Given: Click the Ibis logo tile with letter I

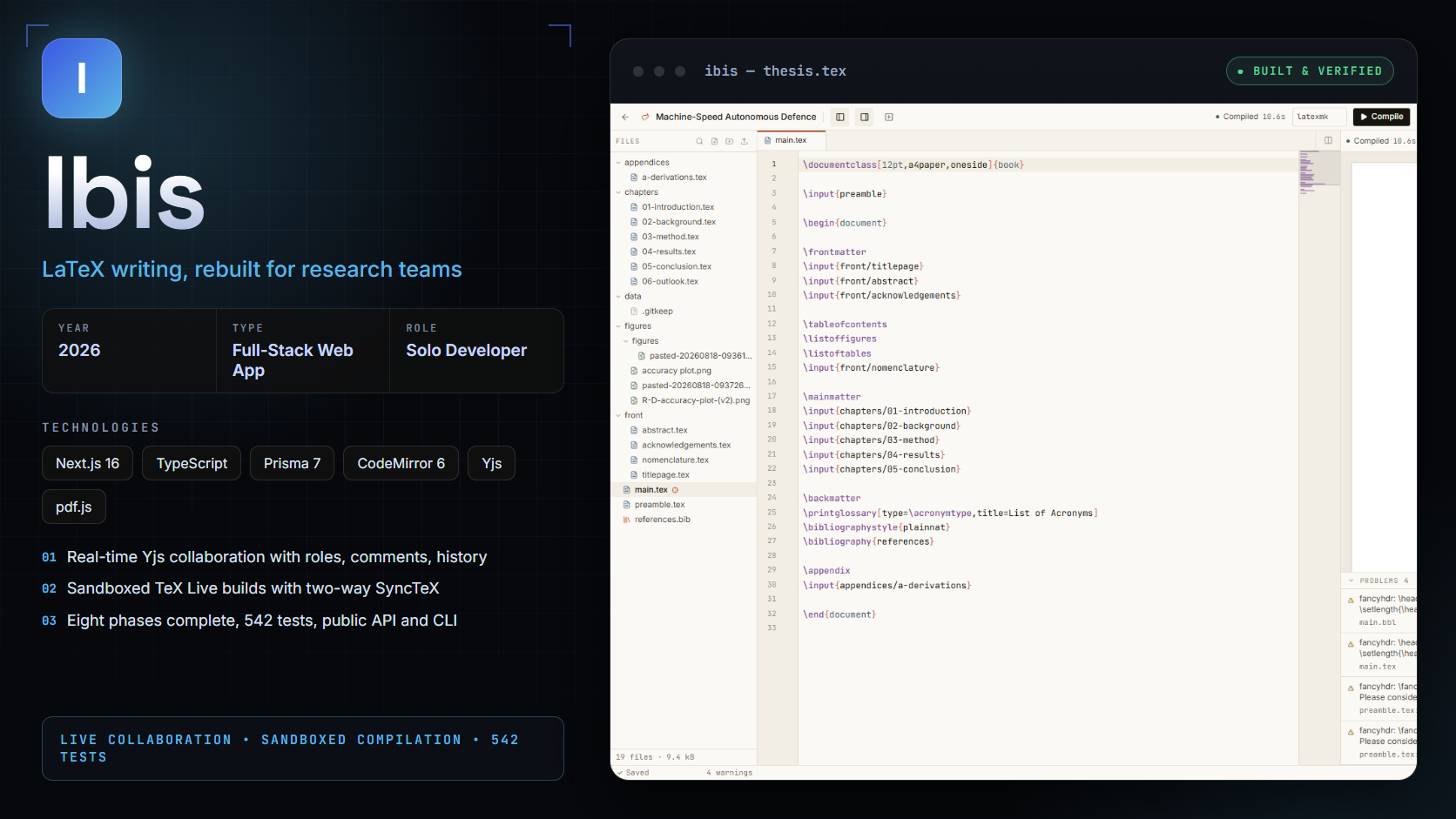Looking at the screenshot, I should (82, 78).
